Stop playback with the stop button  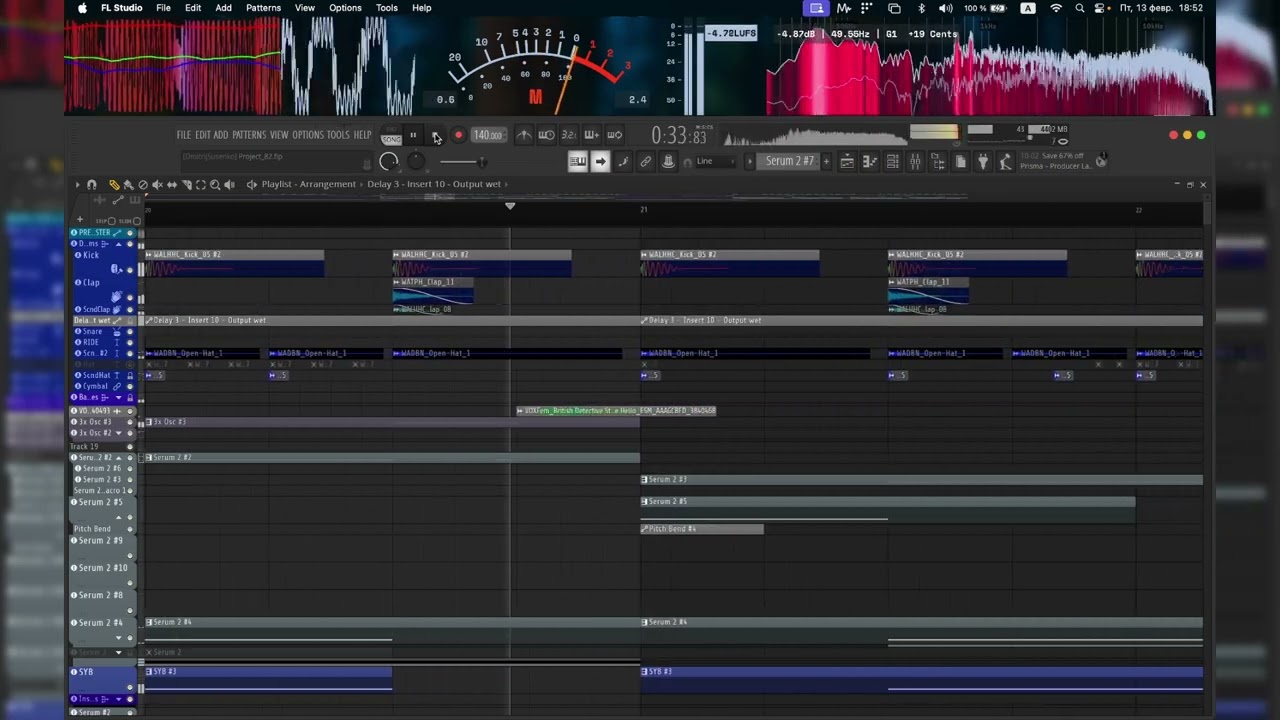(435, 135)
